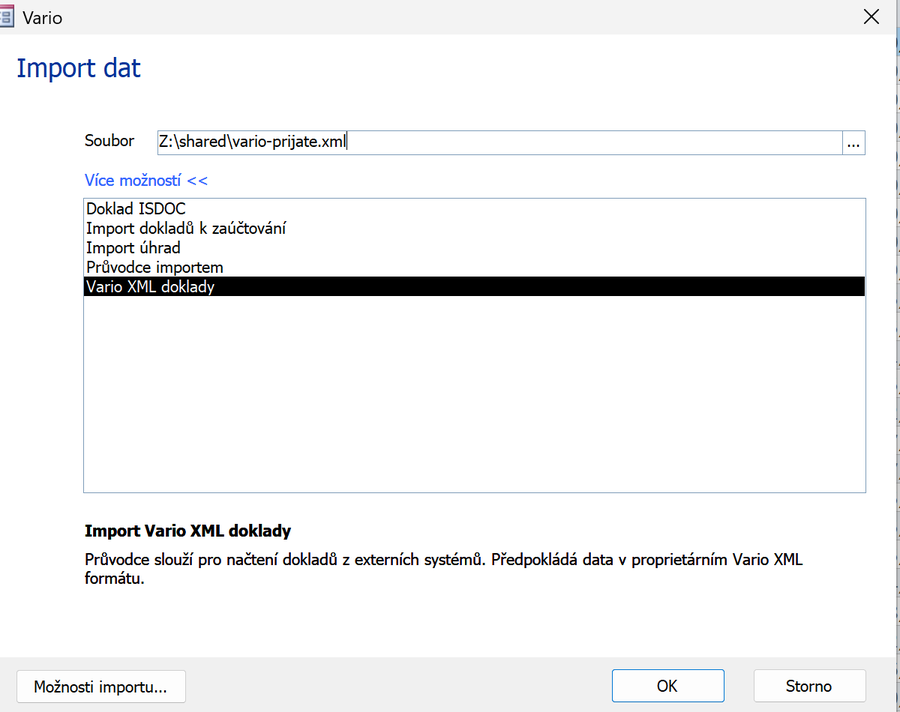Image resolution: width=900 pixels, height=712 pixels.
Task: Select 'Import dokladů k zaúčtování' entry
Action: point(474,228)
